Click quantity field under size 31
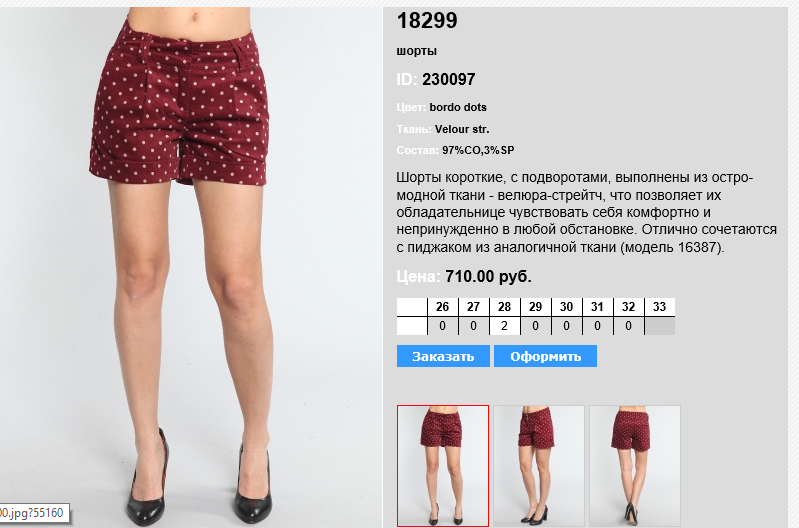Image resolution: width=799 pixels, height=528 pixels. click(x=598, y=326)
